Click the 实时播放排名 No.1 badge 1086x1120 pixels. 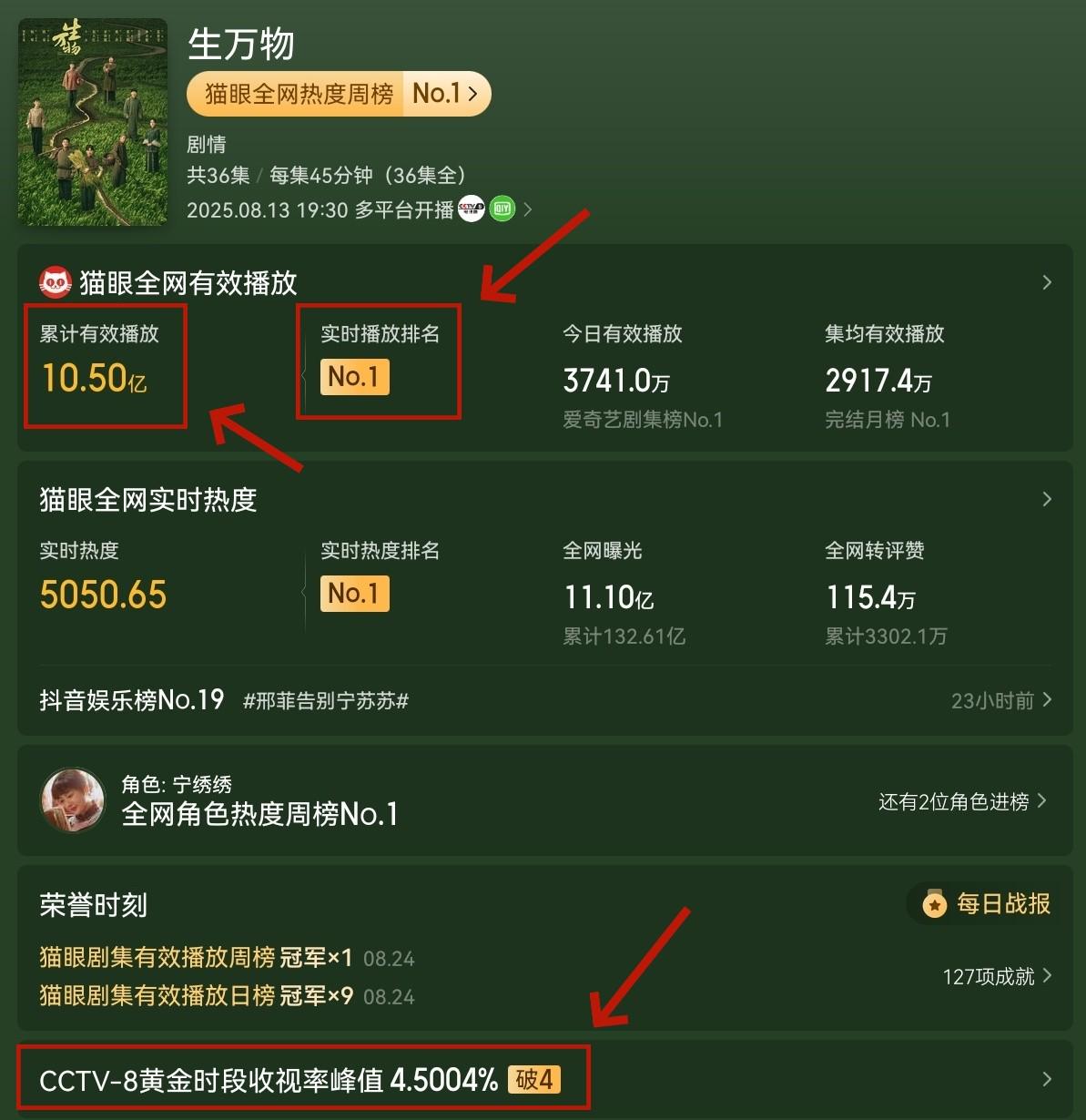(x=354, y=377)
